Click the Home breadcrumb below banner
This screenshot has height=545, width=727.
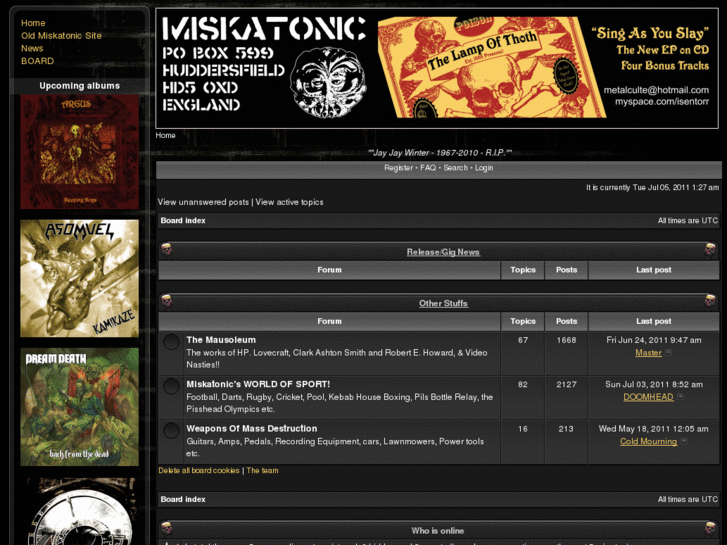[x=166, y=135]
